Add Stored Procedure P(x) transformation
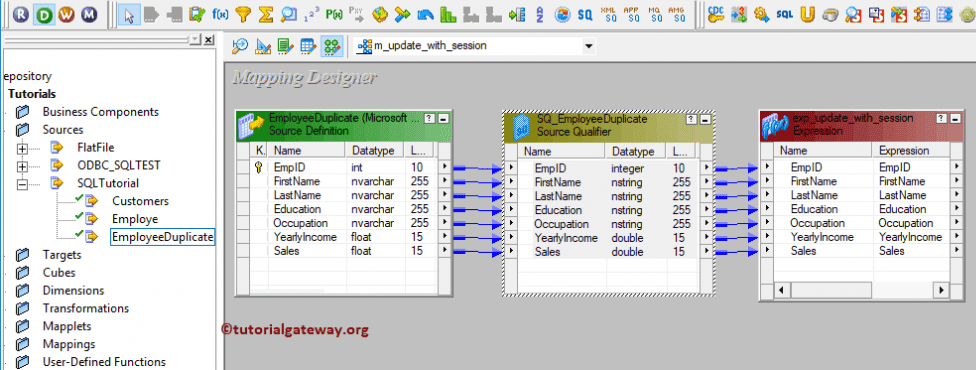976x370 pixels. [334, 15]
